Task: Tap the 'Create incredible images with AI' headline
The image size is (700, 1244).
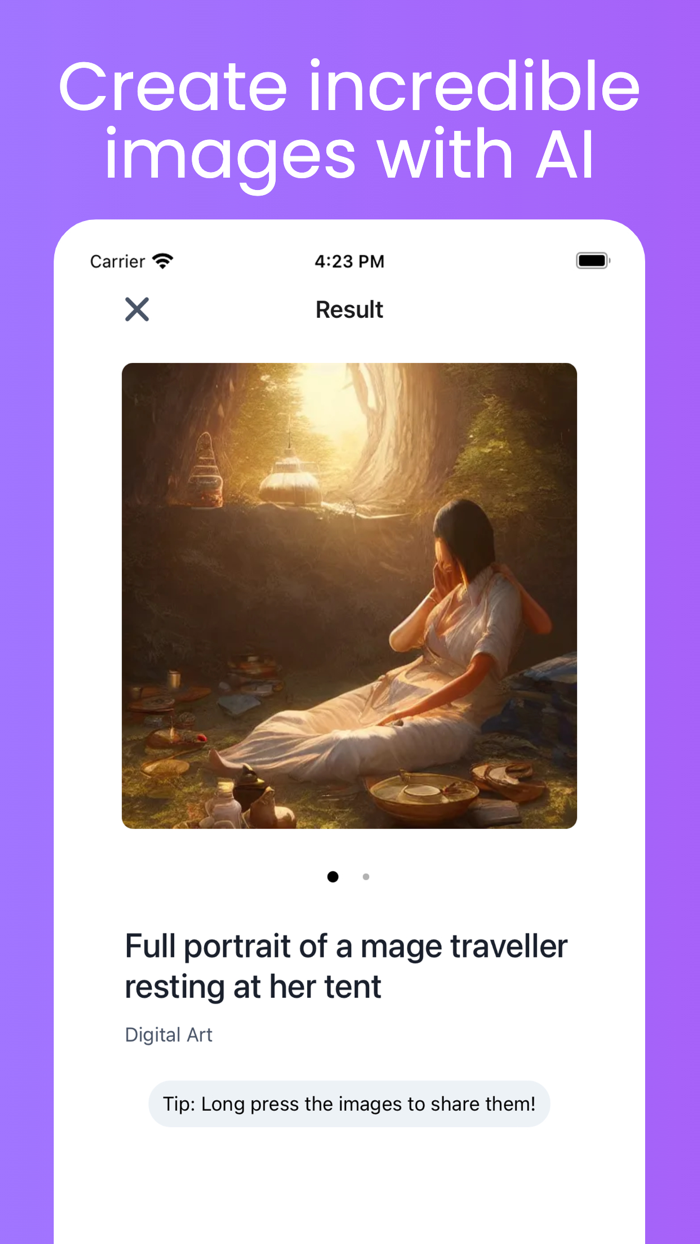Action: pyautogui.click(x=349, y=121)
